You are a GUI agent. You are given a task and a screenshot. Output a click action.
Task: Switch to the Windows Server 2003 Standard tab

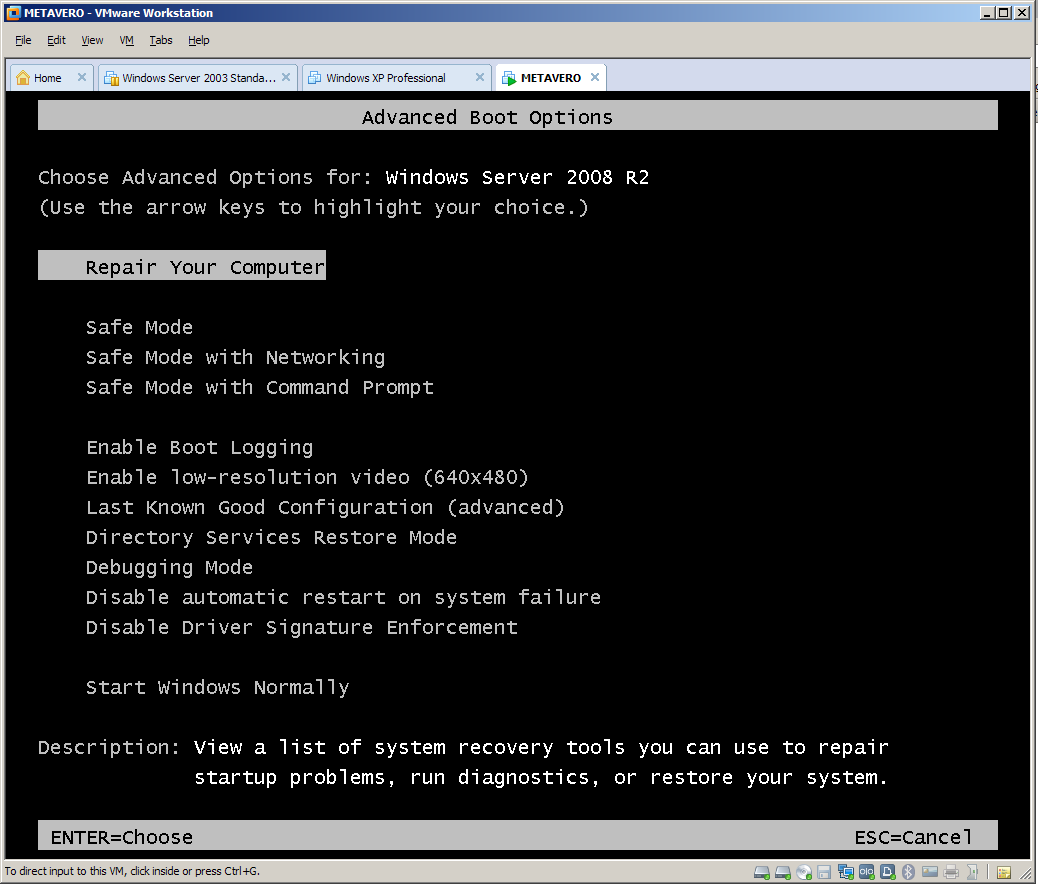tap(197, 77)
